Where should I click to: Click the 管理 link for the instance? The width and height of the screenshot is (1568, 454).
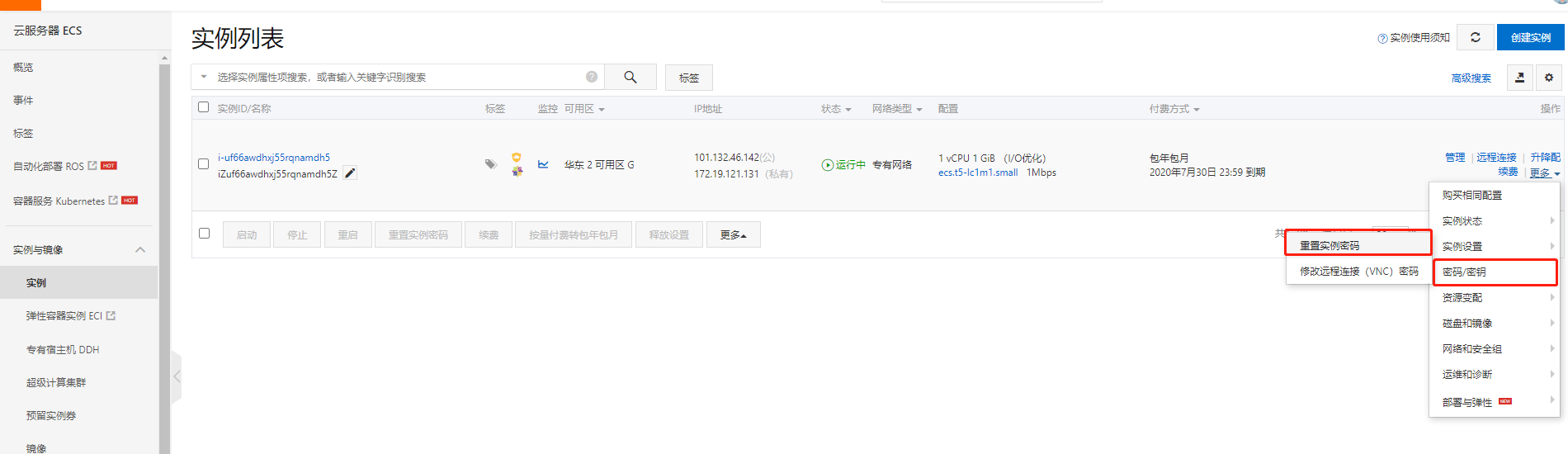point(1455,158)
